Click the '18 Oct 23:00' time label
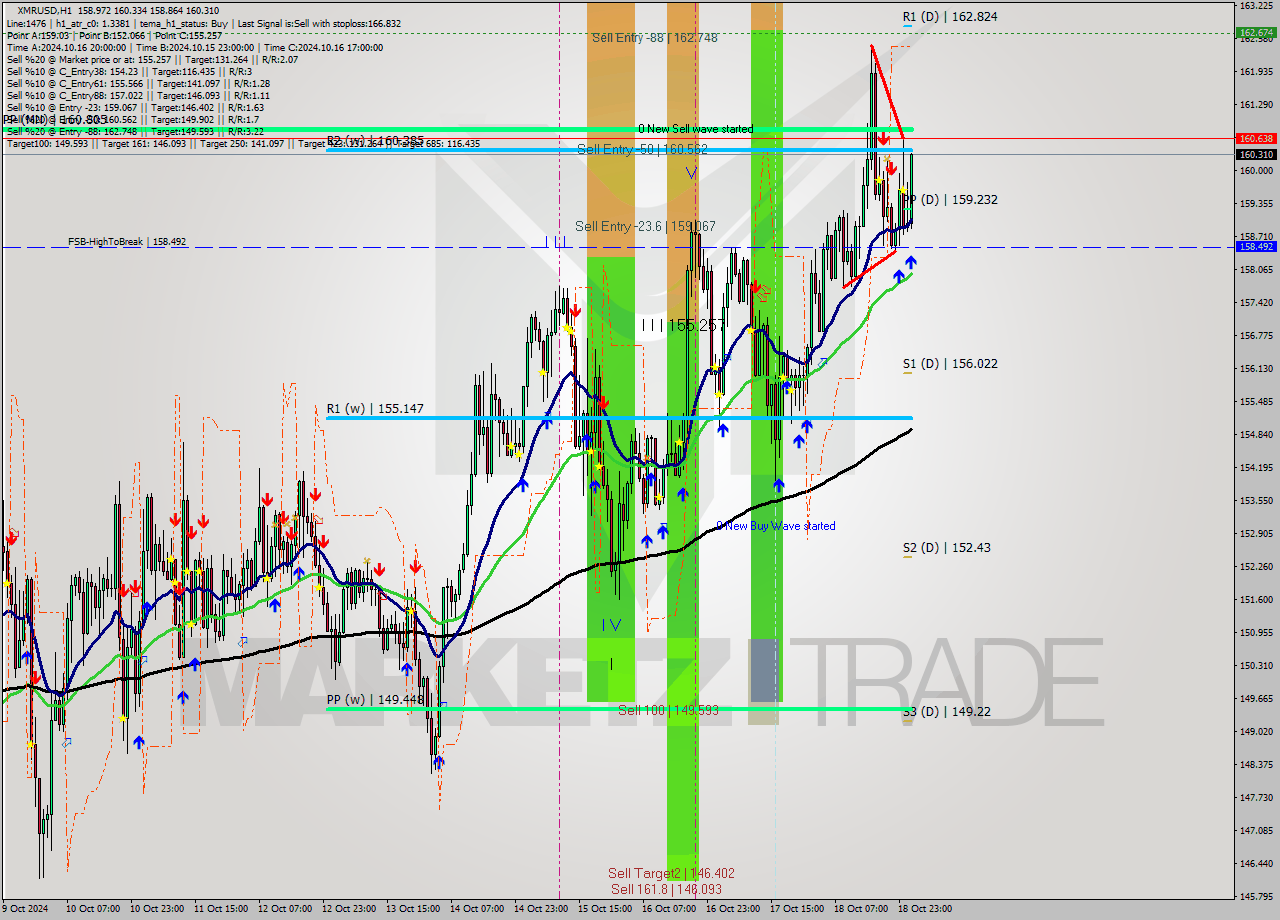Viewport: 1280px width, 920px height. point(925,909)
